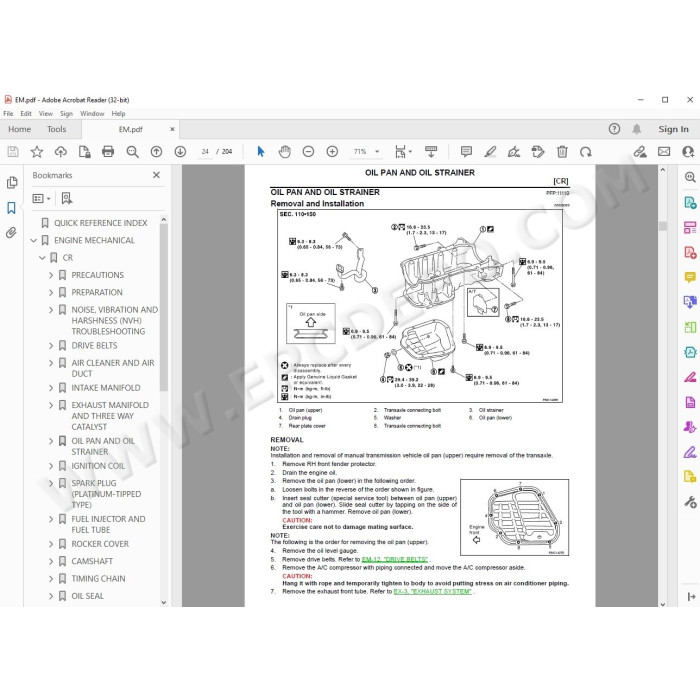700x700 pixels.
Task: Click the Zoom out minus icon
Action: 308,152
